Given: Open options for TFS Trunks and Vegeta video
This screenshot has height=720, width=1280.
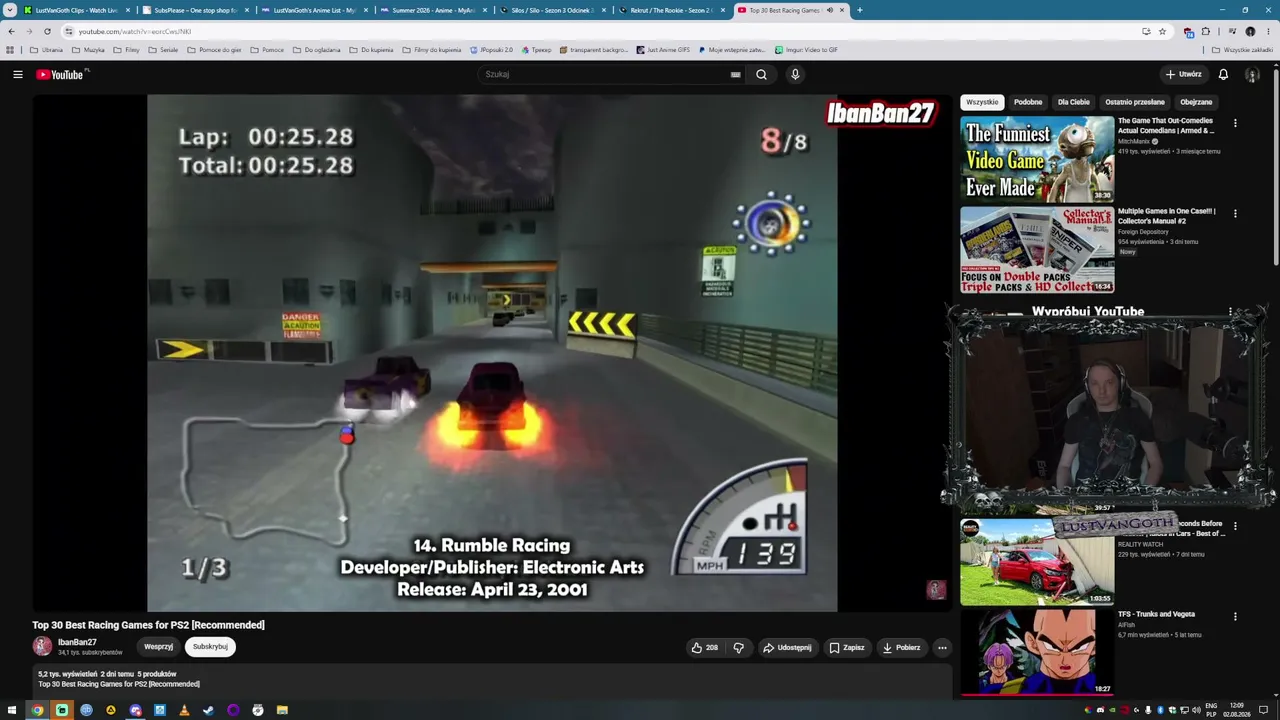Looking at the screenshot, I should pos(1235,617).
